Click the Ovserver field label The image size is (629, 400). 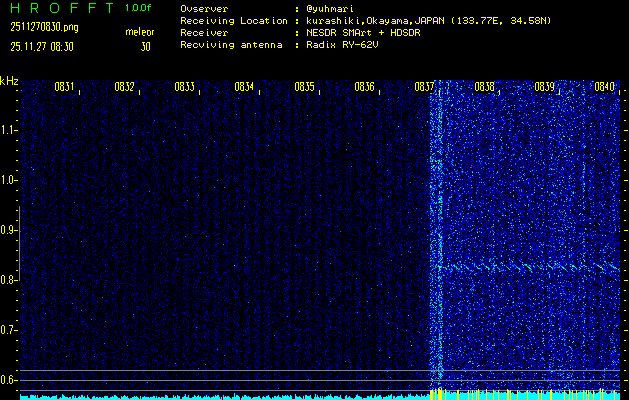[x=204, y=9]
